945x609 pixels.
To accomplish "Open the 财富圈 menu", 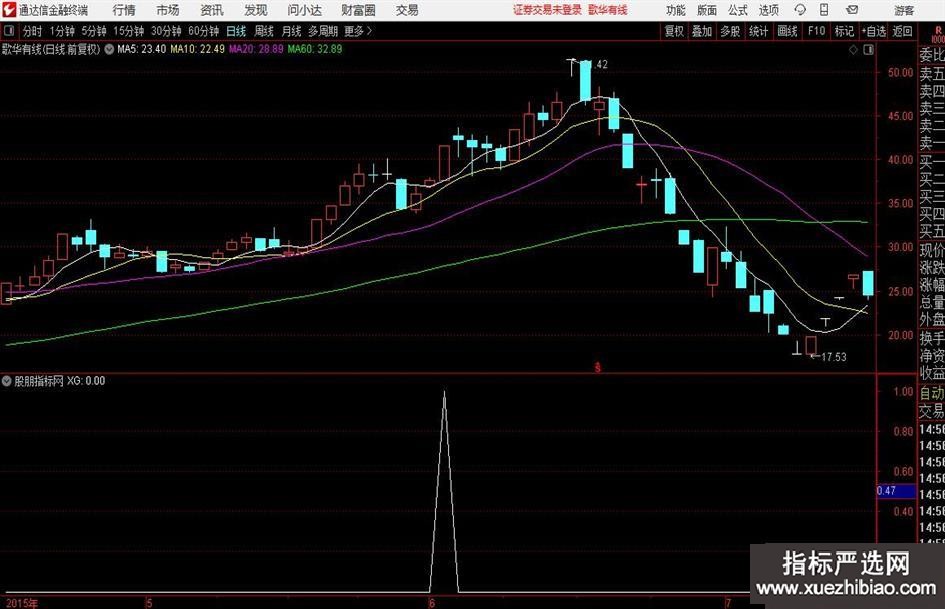I will point(358,10).
